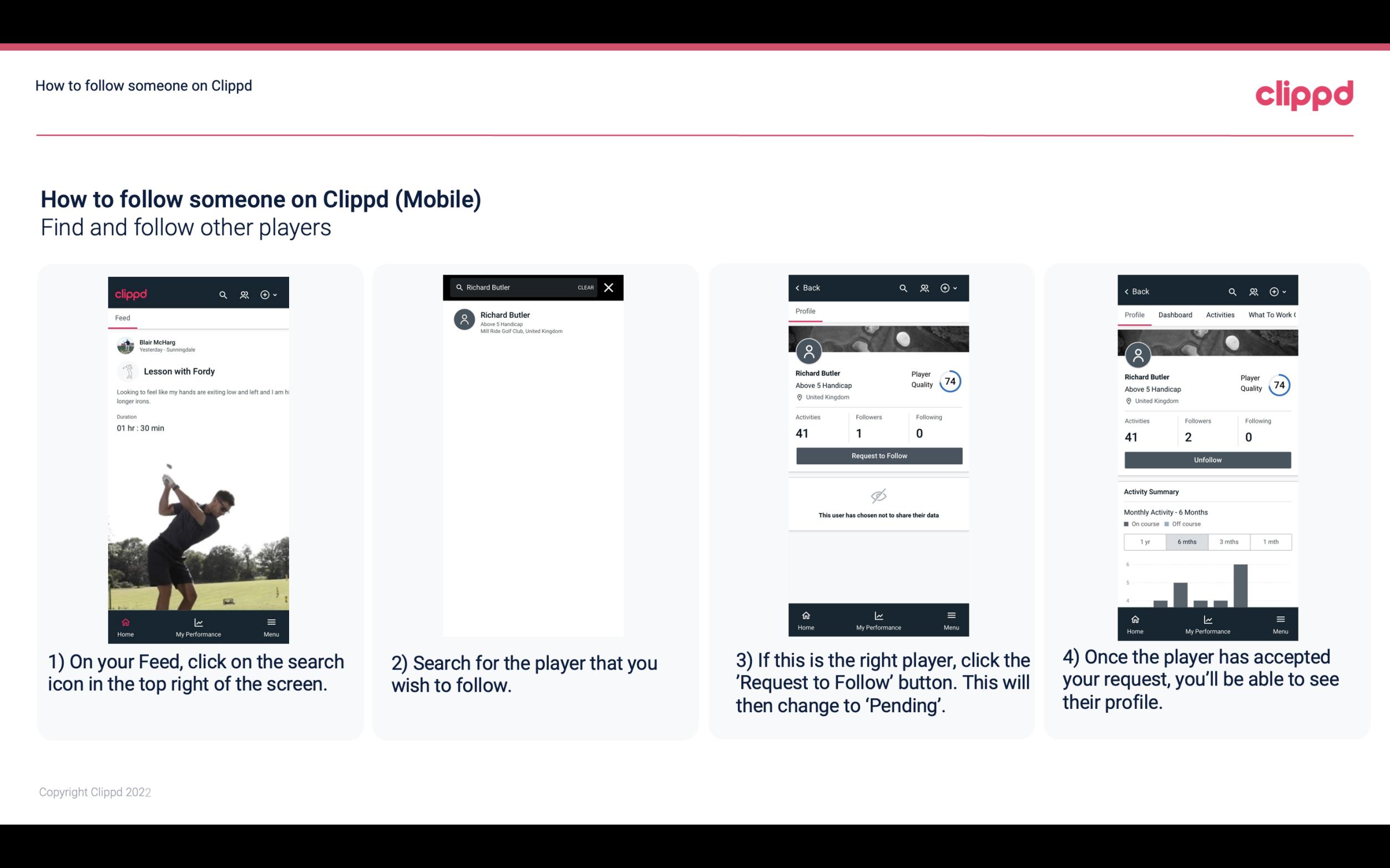Click the Clippd search icon on Feed

click(x=222, y=294)
